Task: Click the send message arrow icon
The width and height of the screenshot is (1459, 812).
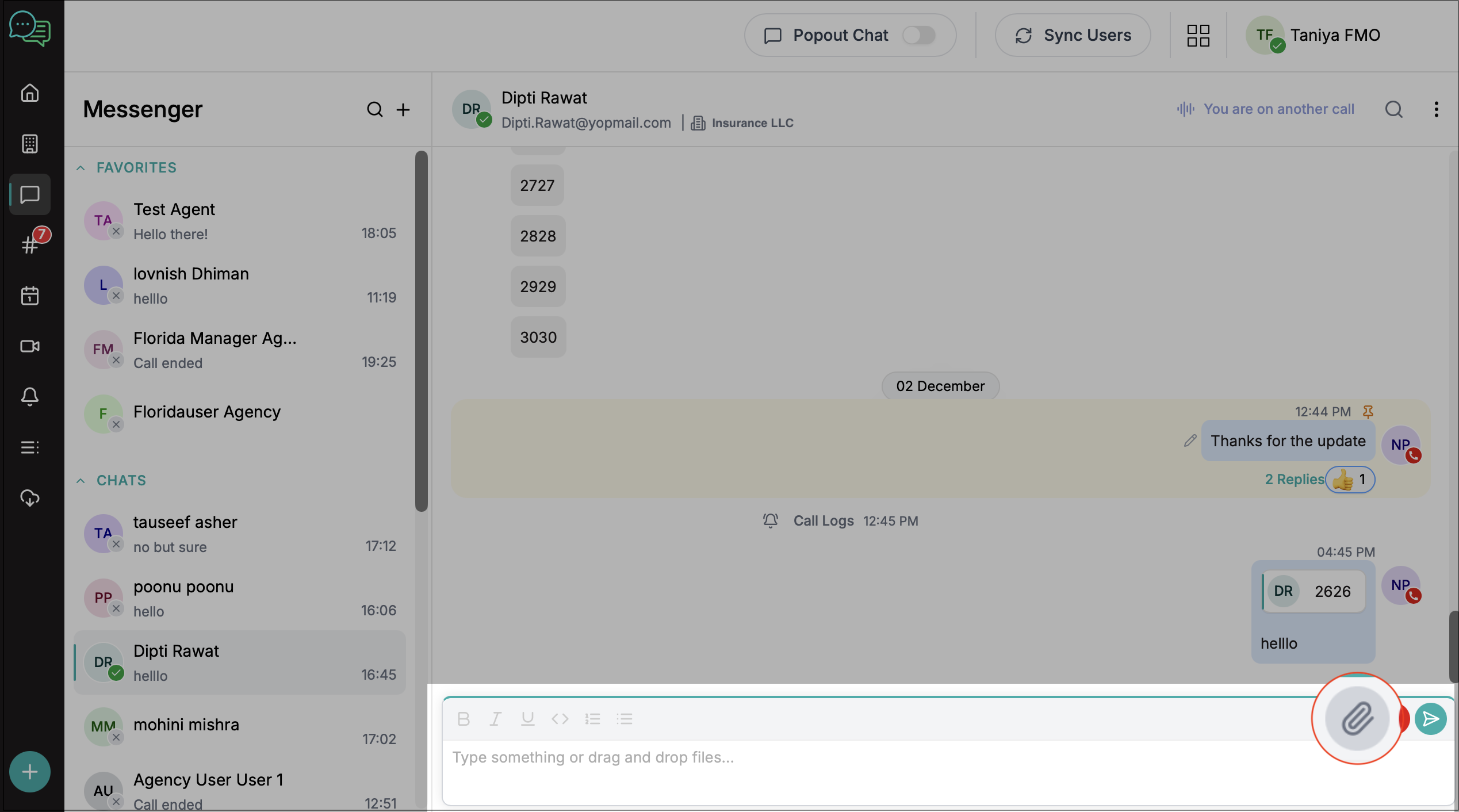Action: point(1430,718)
